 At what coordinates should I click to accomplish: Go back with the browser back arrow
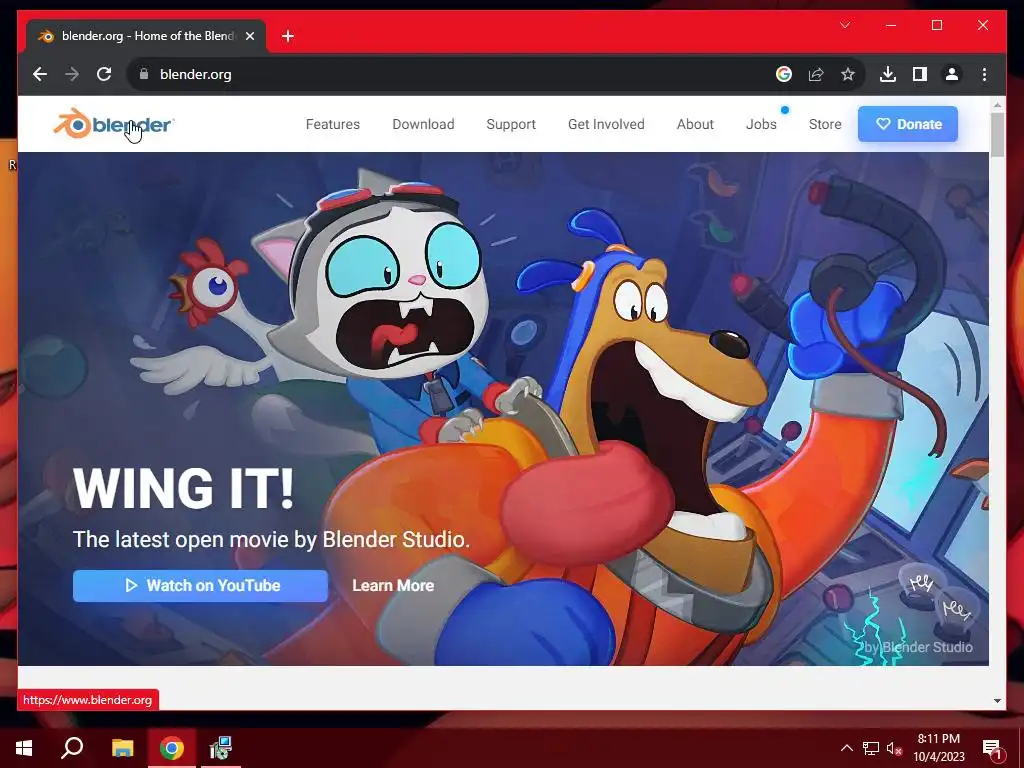[x=40, y=74]
